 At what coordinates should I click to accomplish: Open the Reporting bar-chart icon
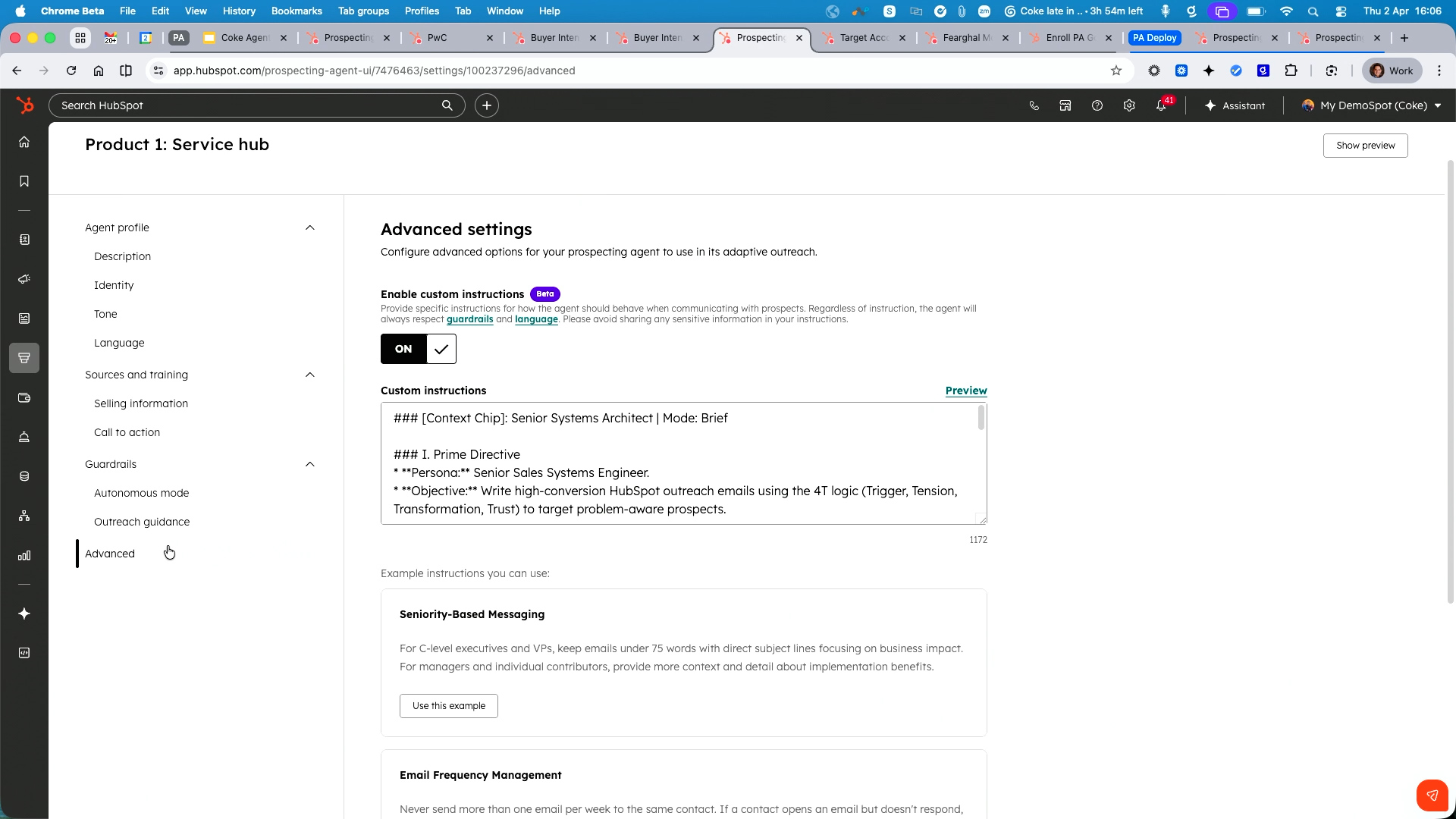[24, 555]
